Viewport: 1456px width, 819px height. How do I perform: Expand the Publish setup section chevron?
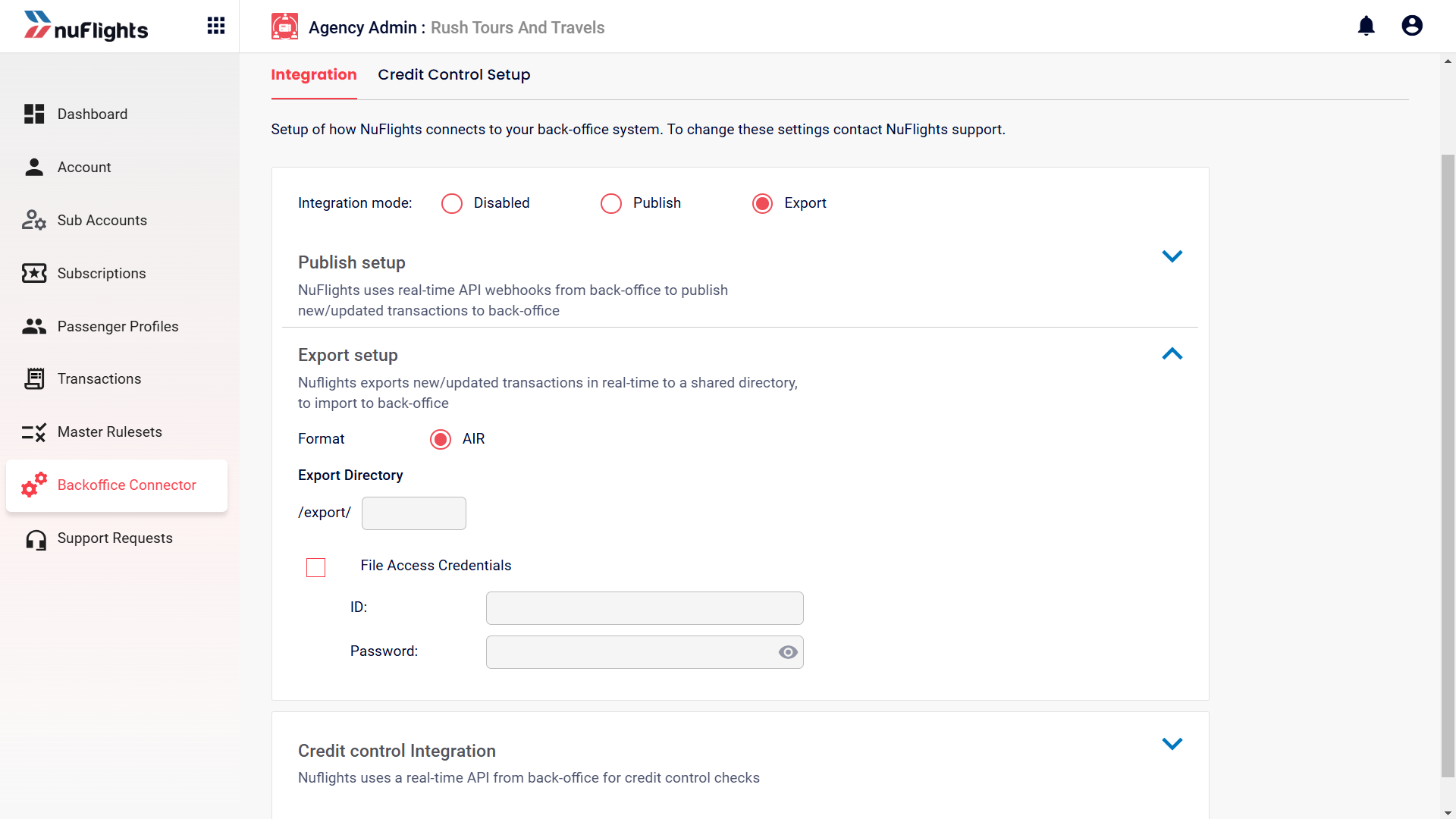pos(1172,256)
